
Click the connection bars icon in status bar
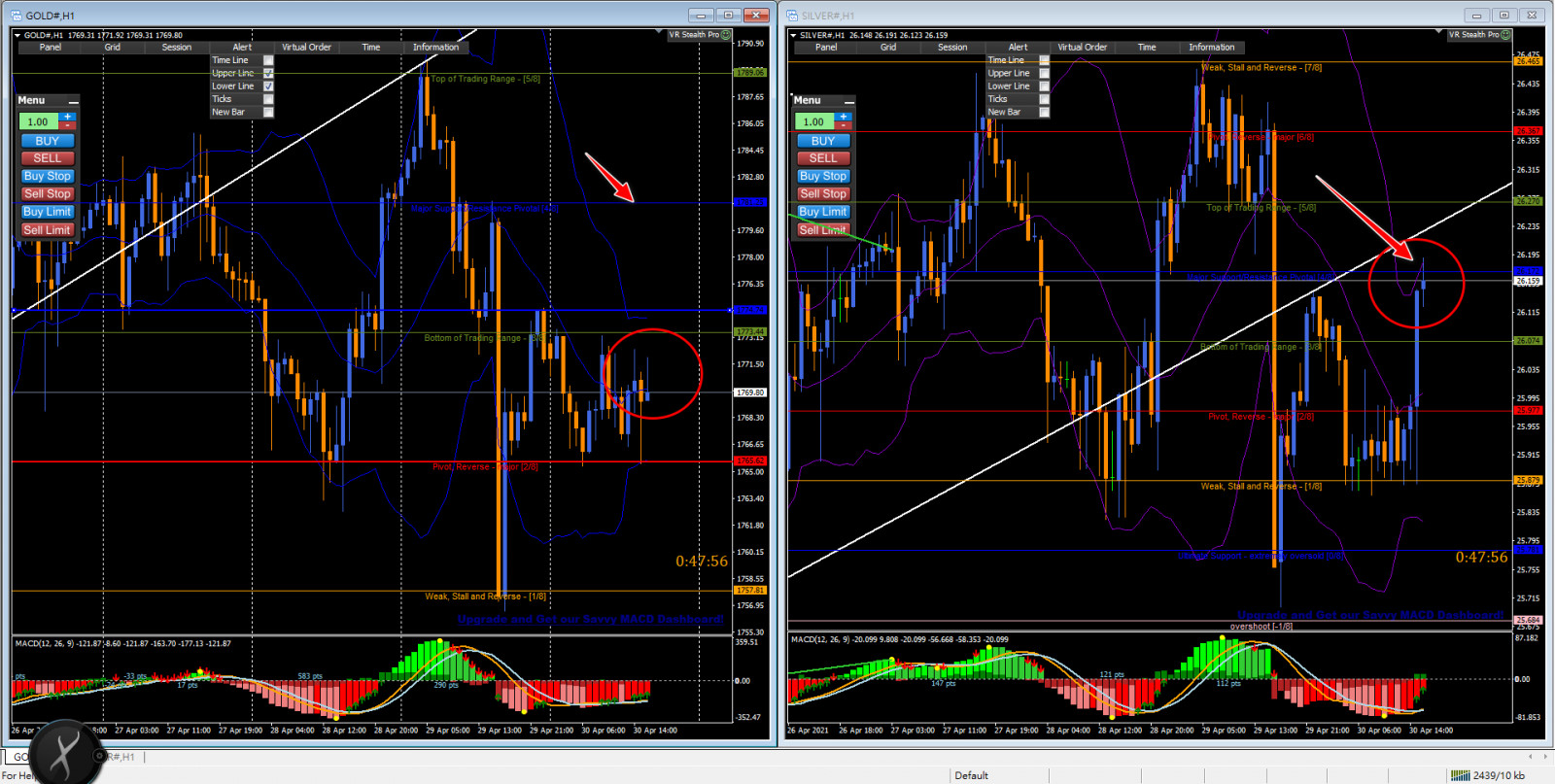[1460, 775]
